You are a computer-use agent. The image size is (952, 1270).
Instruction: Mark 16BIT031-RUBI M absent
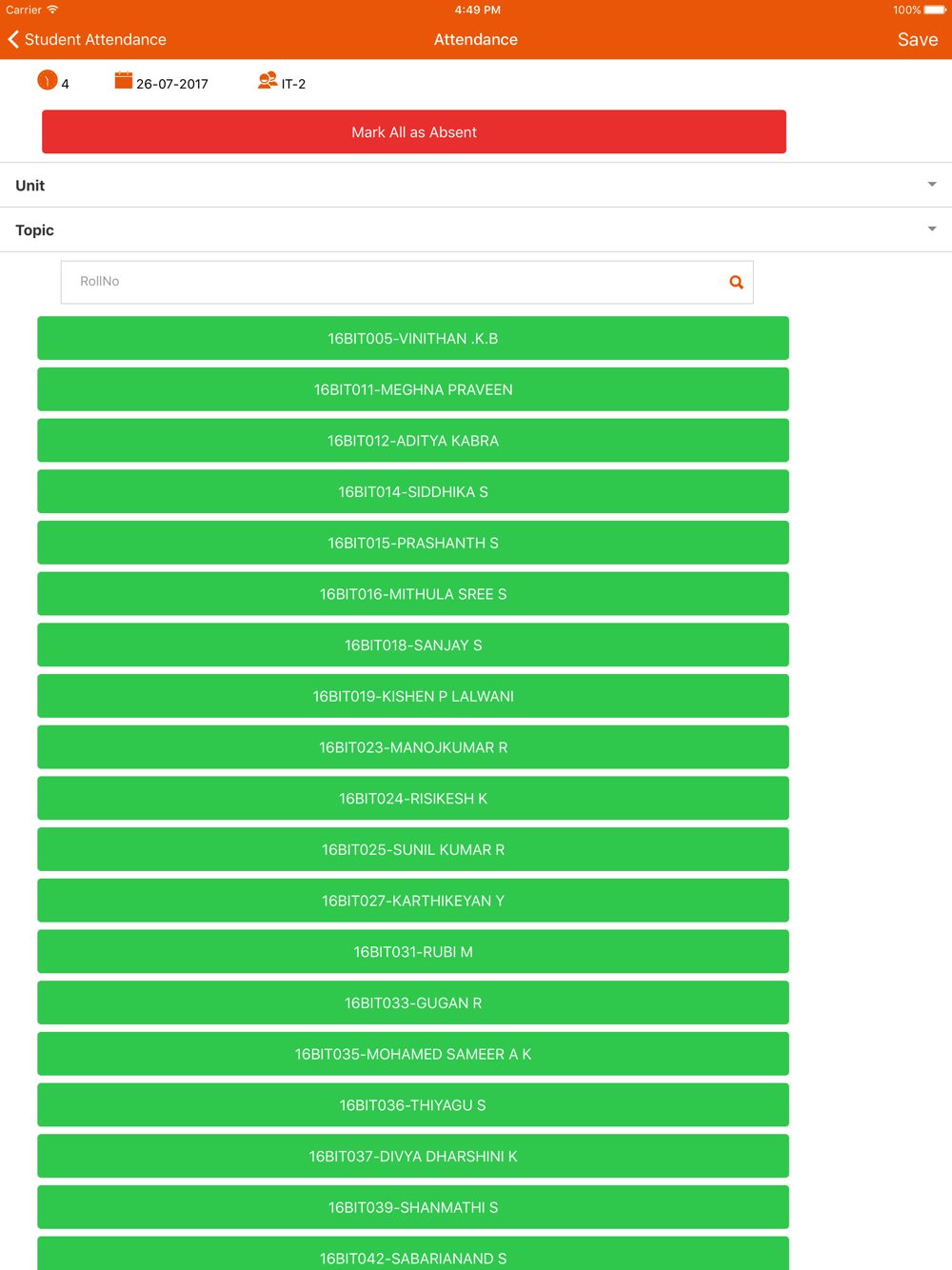413,951
